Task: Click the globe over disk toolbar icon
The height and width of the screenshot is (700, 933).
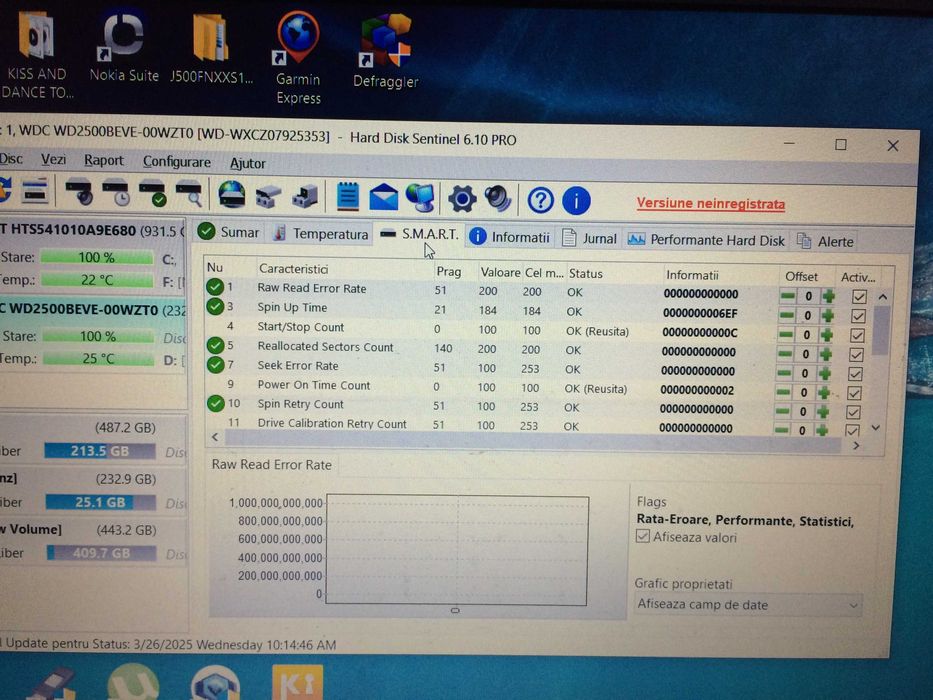Action: 232,194
